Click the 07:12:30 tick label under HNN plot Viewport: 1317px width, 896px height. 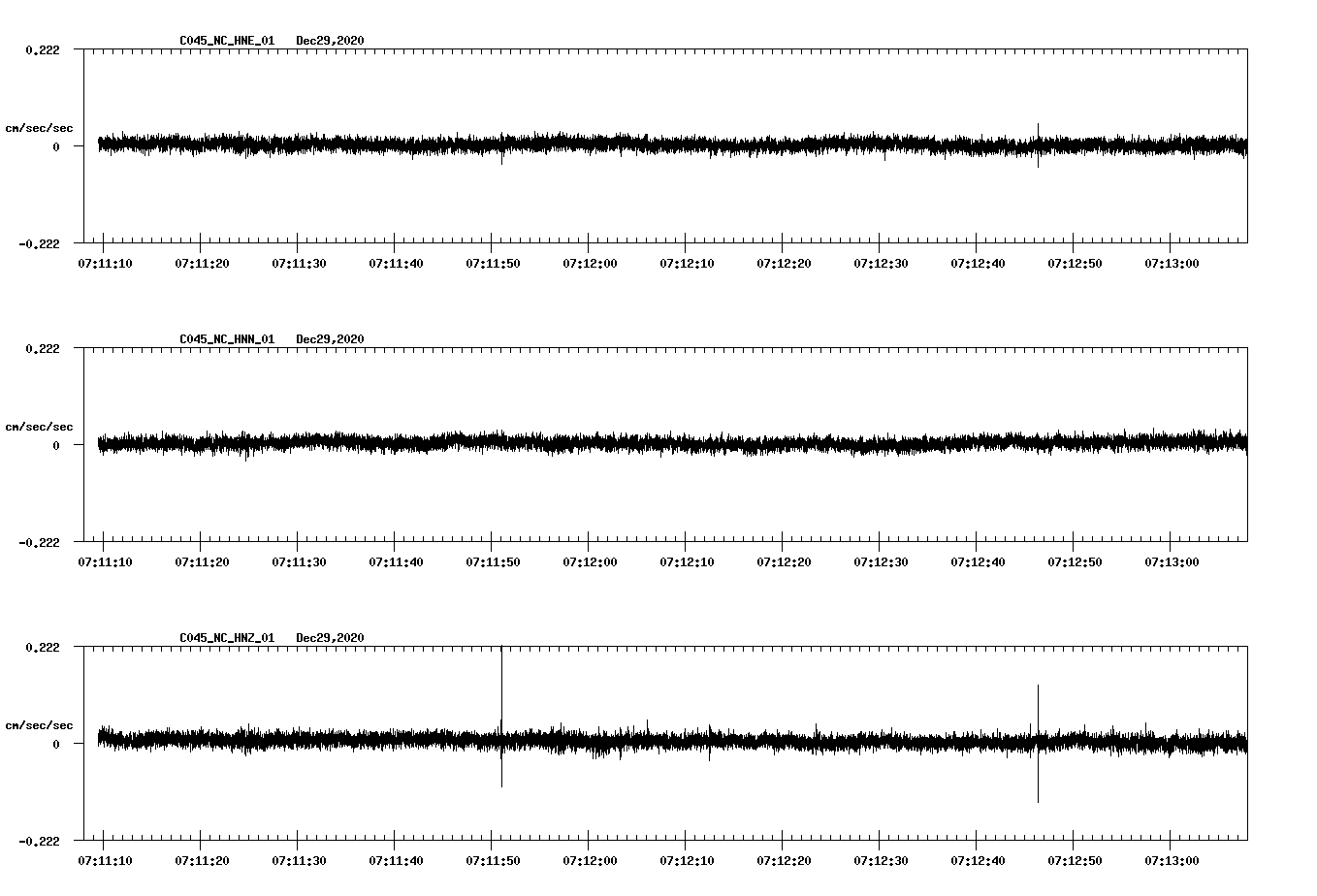881,561
